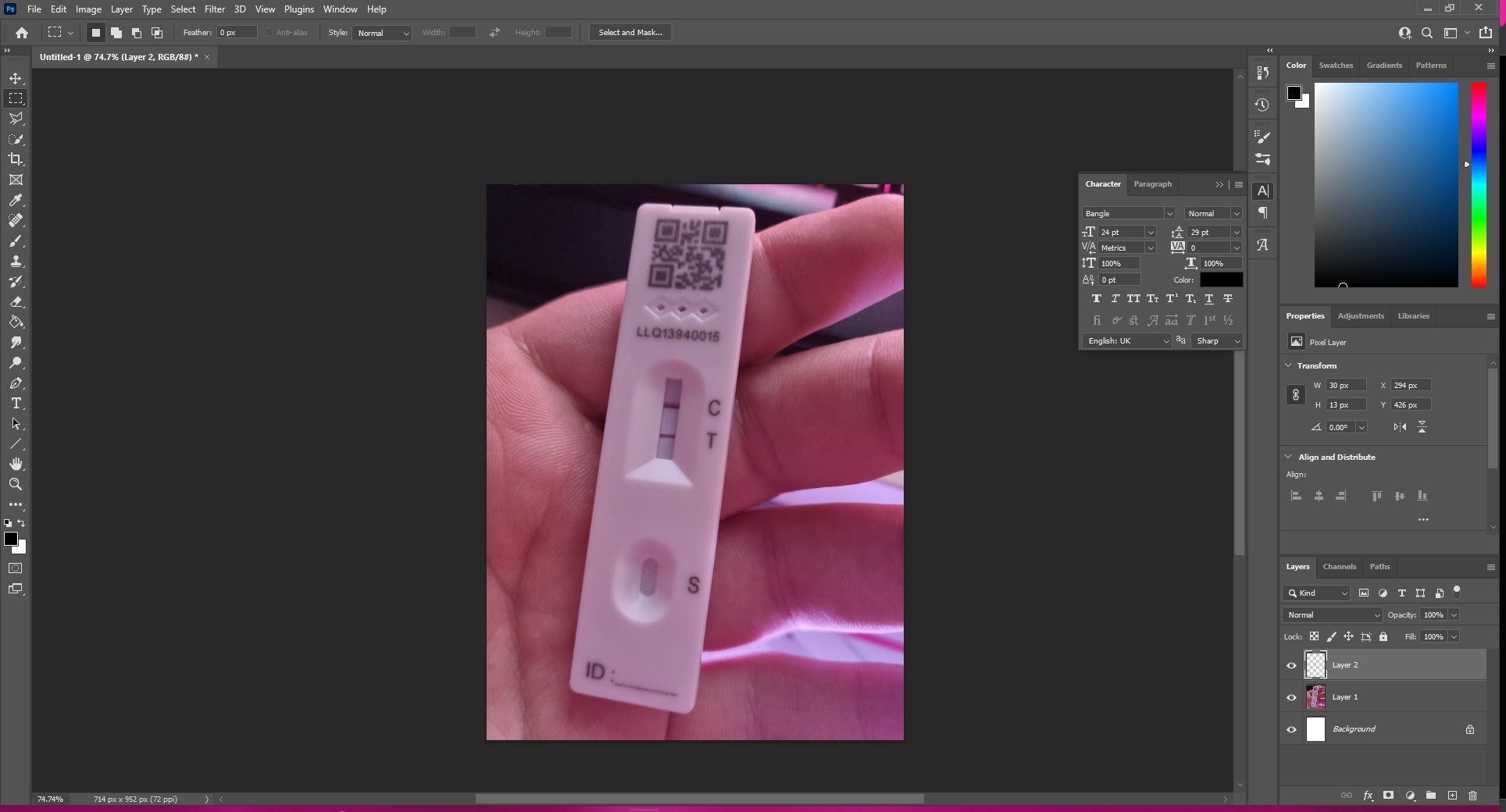This screenshot has width=1506, height=812.
Task: Open the layer blend mode Normal dropdown
Action: pyautogui.click(x=1332, y=615)
